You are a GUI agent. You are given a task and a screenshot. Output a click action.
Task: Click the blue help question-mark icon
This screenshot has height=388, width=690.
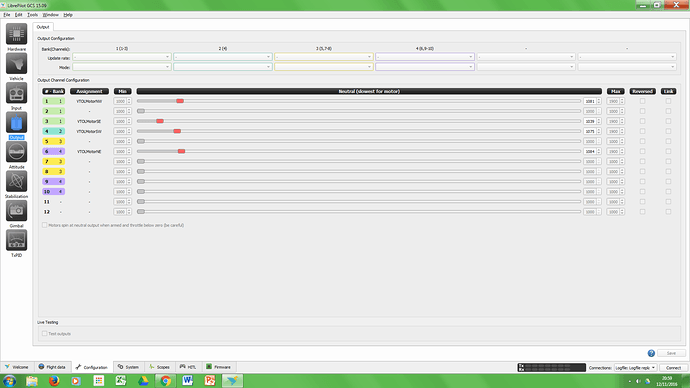pyautogui.click(x=651, y=353)
